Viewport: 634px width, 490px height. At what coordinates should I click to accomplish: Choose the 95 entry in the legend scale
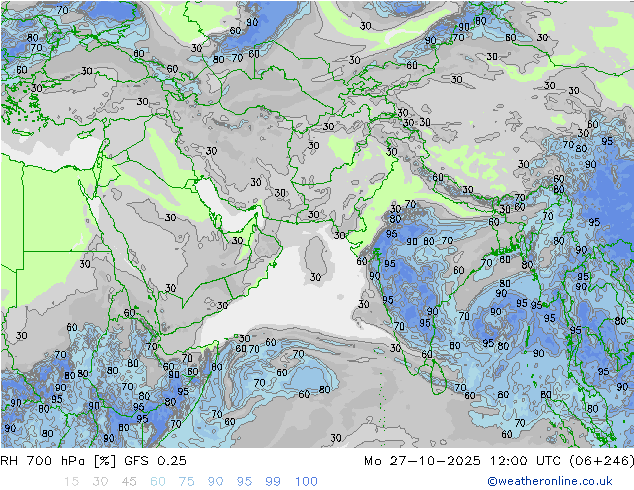coord(244,481)
